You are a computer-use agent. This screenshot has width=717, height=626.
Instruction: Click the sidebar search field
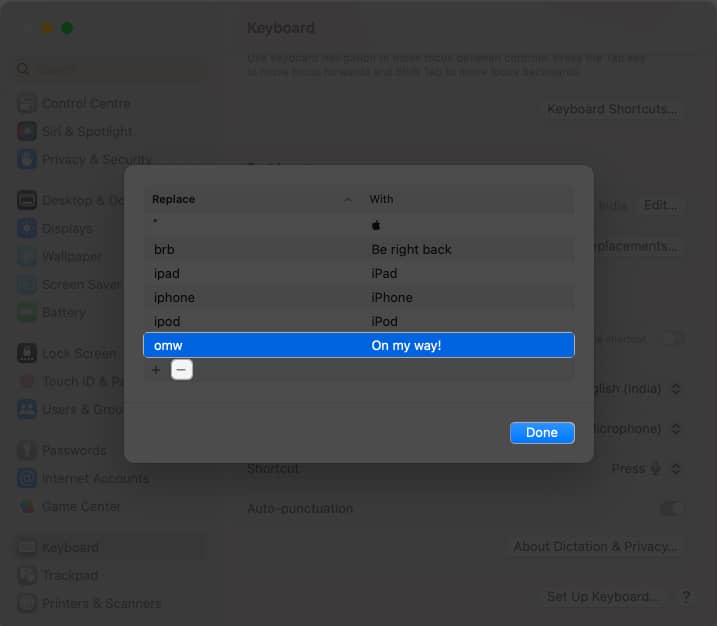click(x=110, y=69)
